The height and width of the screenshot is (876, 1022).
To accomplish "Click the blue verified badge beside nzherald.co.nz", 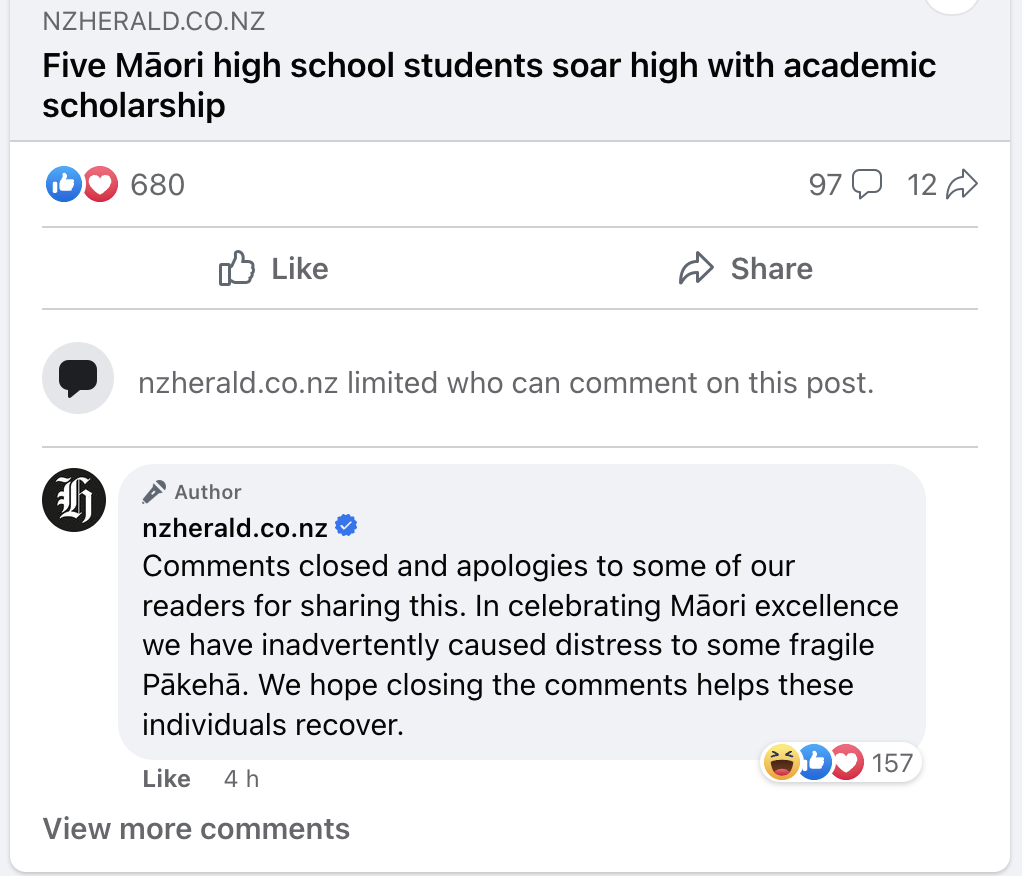I will (347, 525).
